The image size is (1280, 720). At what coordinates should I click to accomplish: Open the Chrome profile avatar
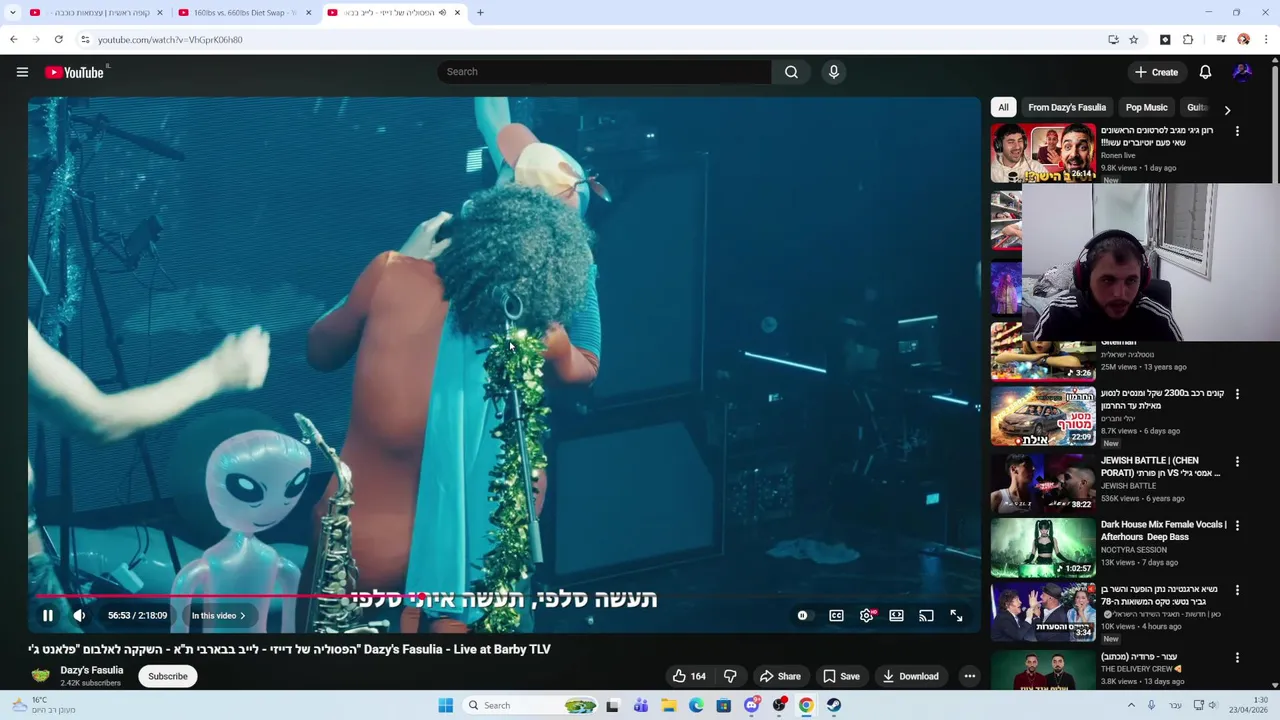[x=1243, y=40]
